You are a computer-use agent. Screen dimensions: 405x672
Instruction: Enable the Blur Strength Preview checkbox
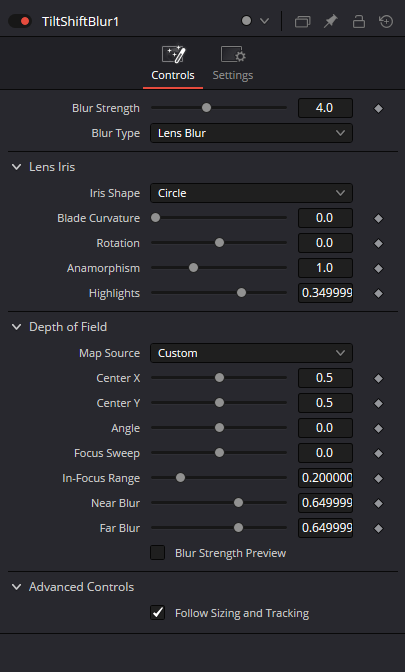[x=158, y=553]
